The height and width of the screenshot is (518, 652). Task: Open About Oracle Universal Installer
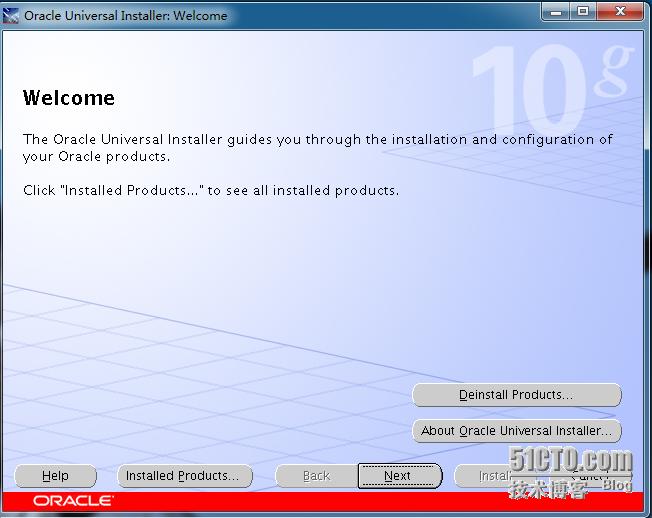(516, 430)
